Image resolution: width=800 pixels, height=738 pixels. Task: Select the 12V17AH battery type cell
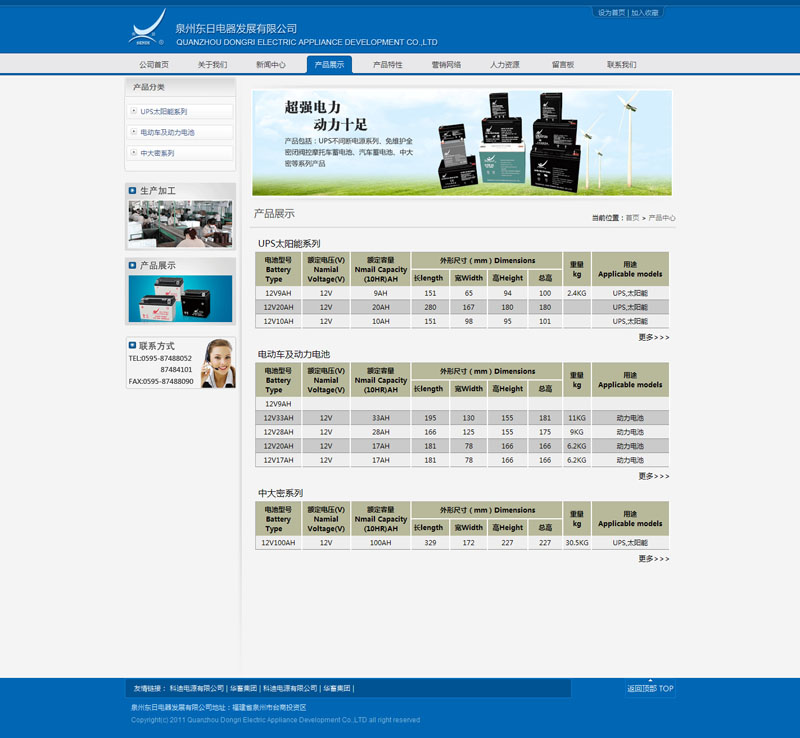pos(278,460)
